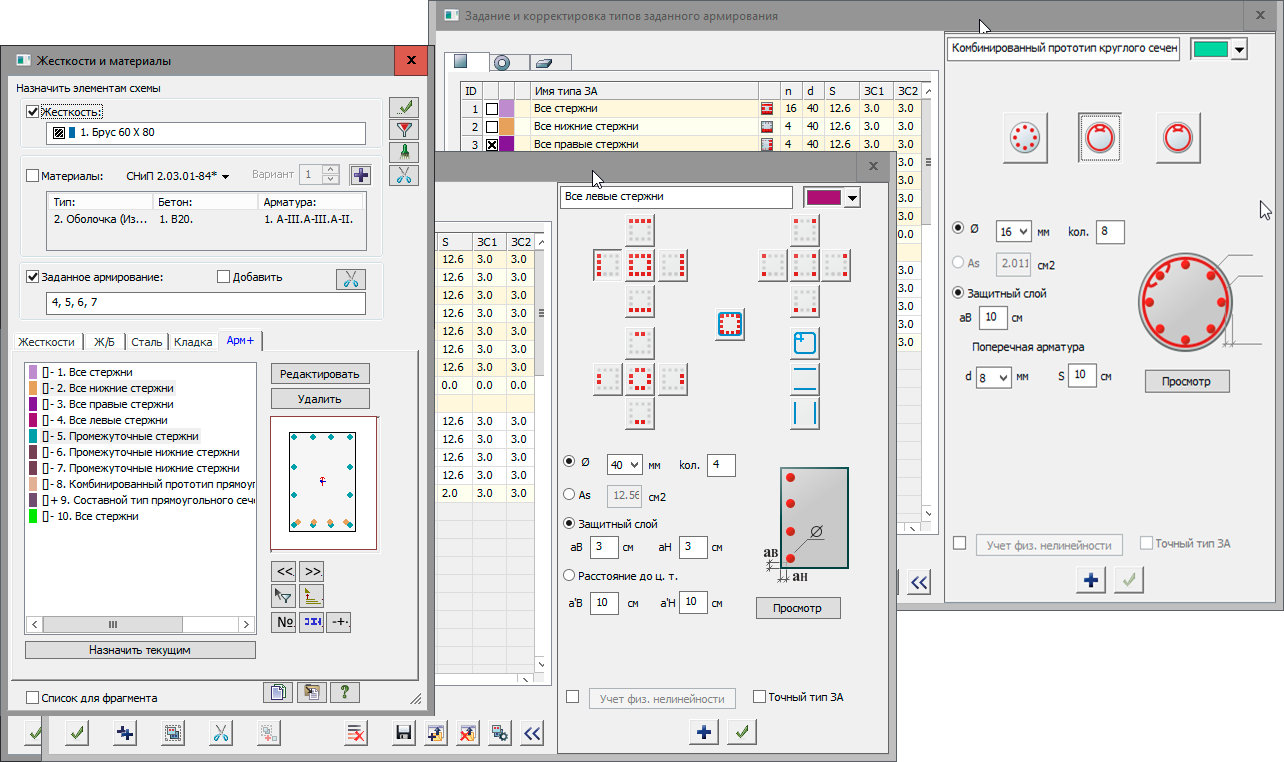
Task: Click the question mark help button
Action: (x=344, y=692)
